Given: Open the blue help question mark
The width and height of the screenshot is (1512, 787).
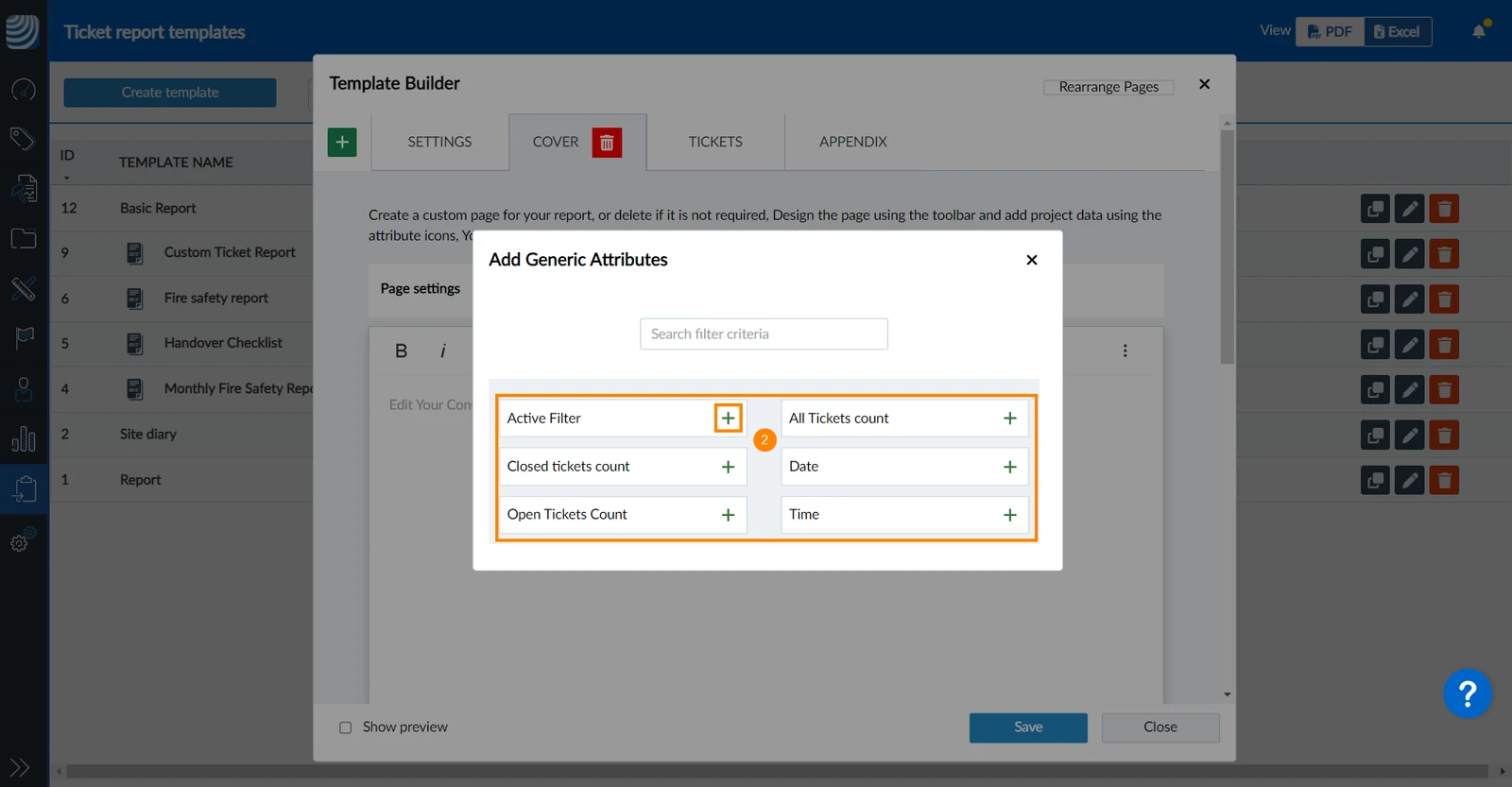Looking at the screenshot, I should [x=1468, y=694].
